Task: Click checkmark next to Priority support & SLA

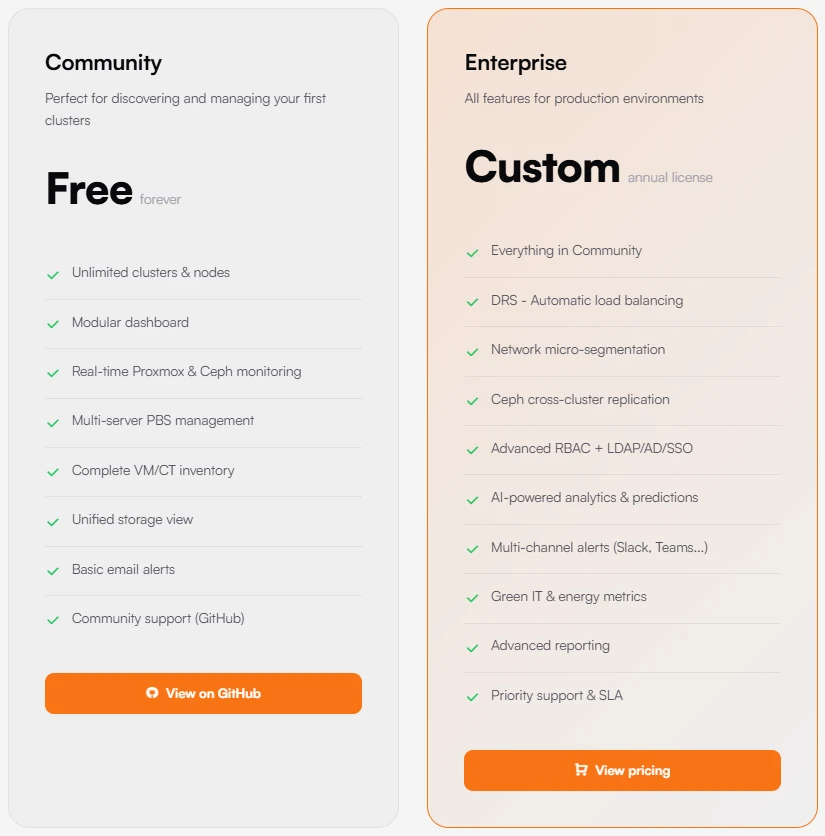Action: point(472,697)
